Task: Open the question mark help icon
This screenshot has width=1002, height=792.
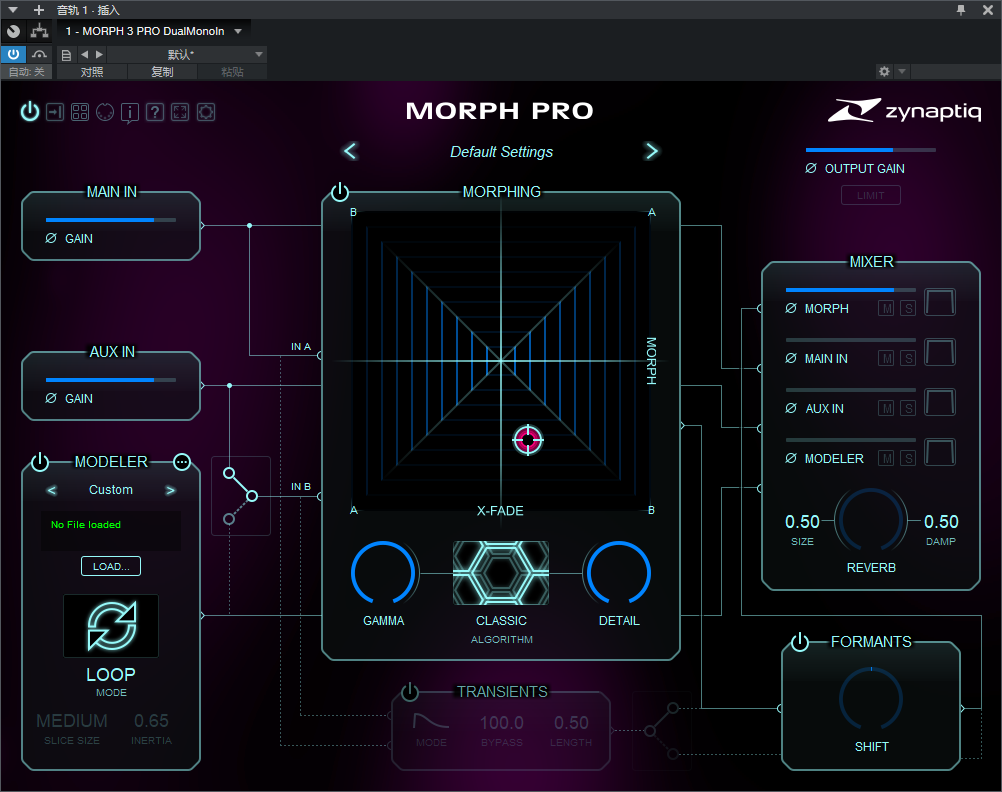Action: pos(155,113)
